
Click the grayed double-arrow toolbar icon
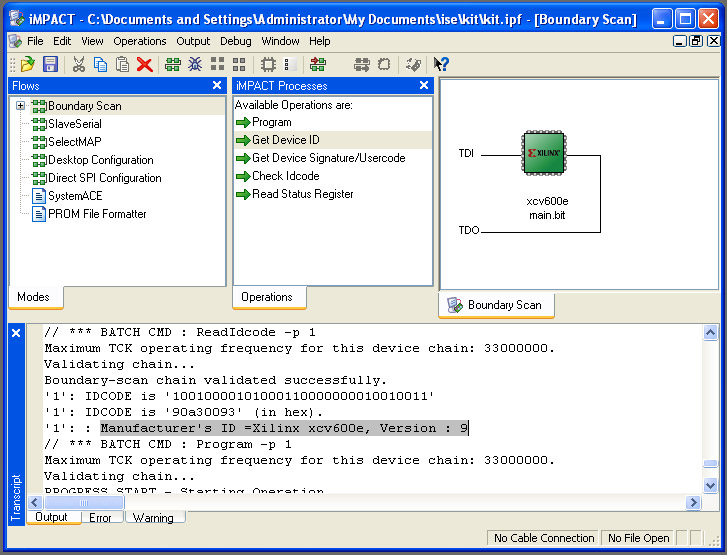[361, 64]
